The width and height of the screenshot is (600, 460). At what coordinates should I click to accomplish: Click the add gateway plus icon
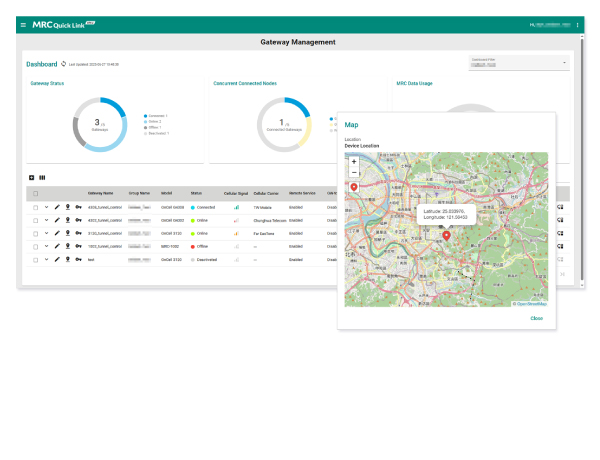click(31, 177)
